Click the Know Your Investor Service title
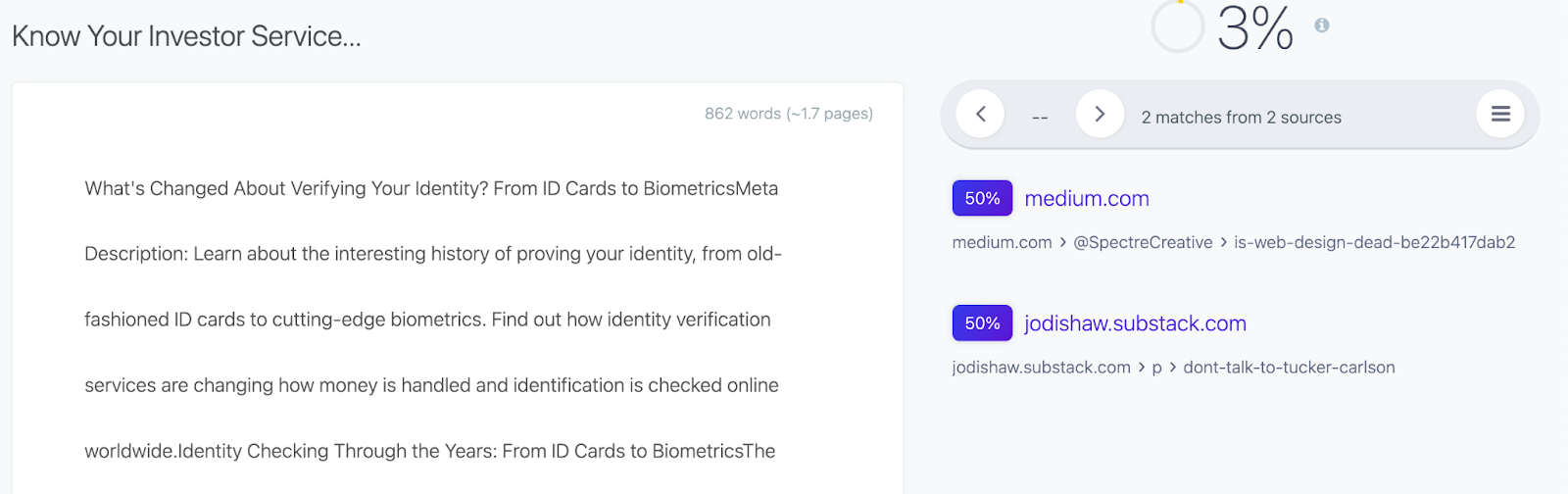Image resolution: width=1568 pixels, height=494 pixels. tap(186, 36)
